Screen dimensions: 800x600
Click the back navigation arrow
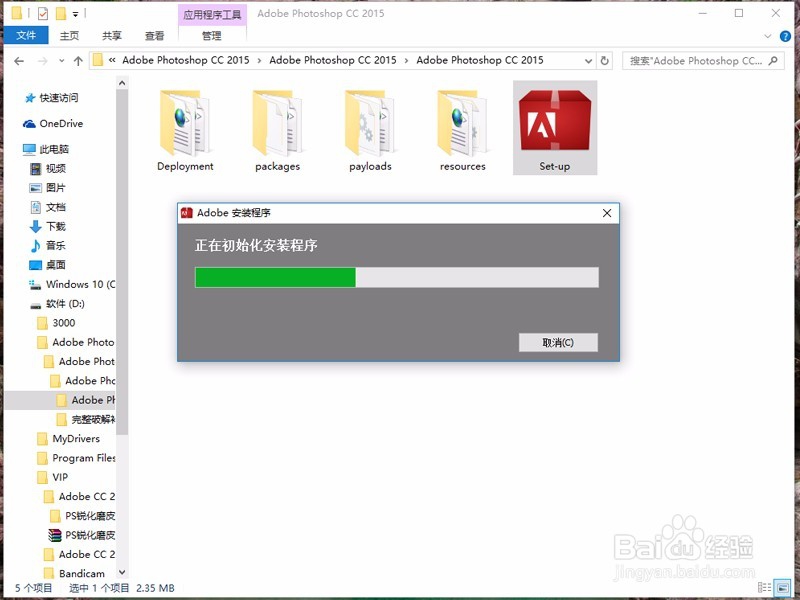pos(18,60)
